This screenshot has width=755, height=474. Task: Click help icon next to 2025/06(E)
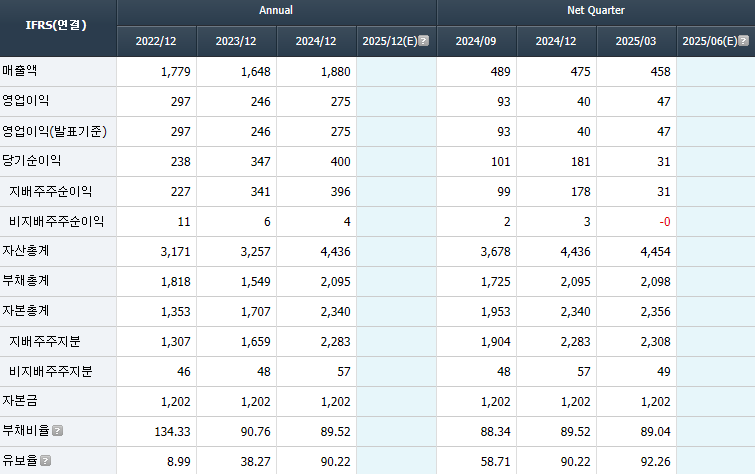[743, 40]
